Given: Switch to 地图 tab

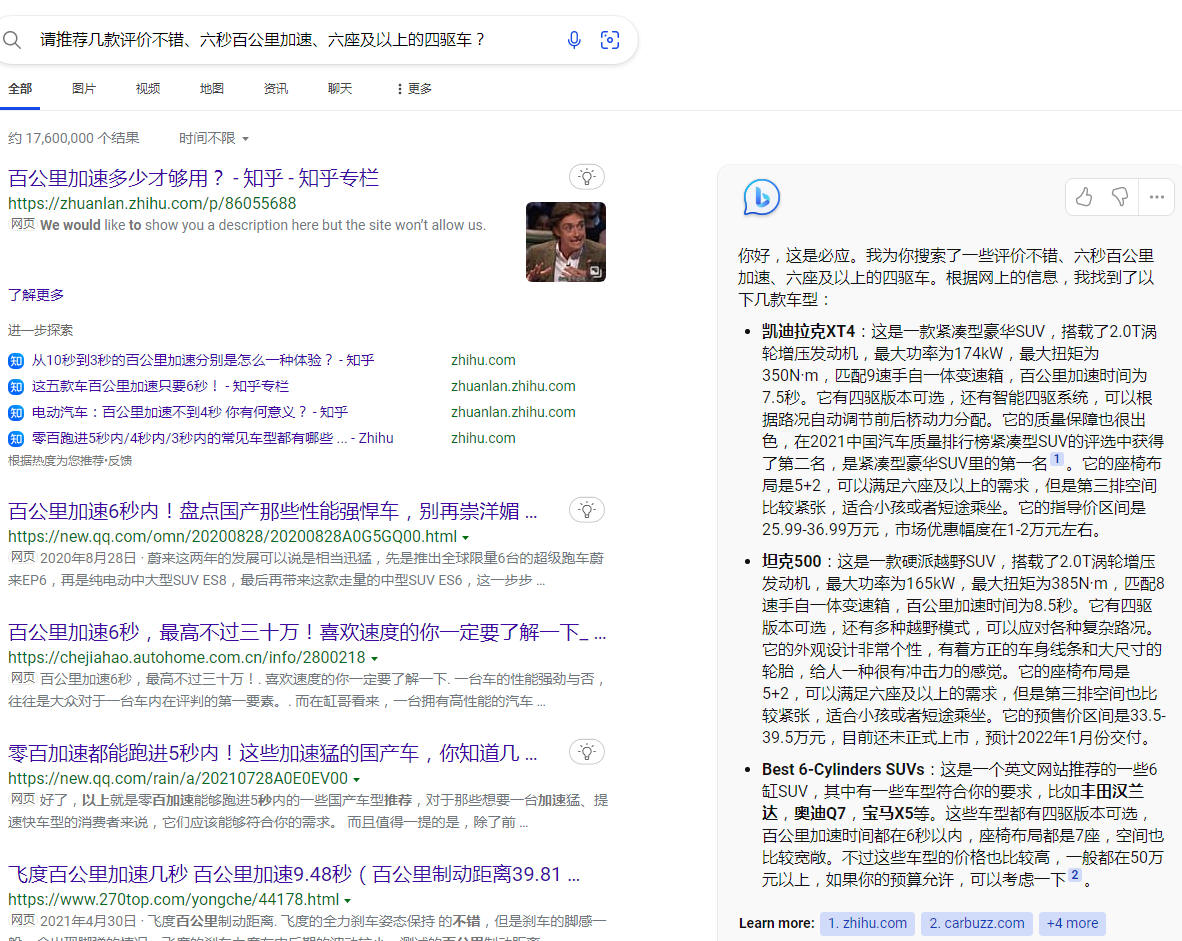Looking at the screenshot, I should (x=212, y=89).
